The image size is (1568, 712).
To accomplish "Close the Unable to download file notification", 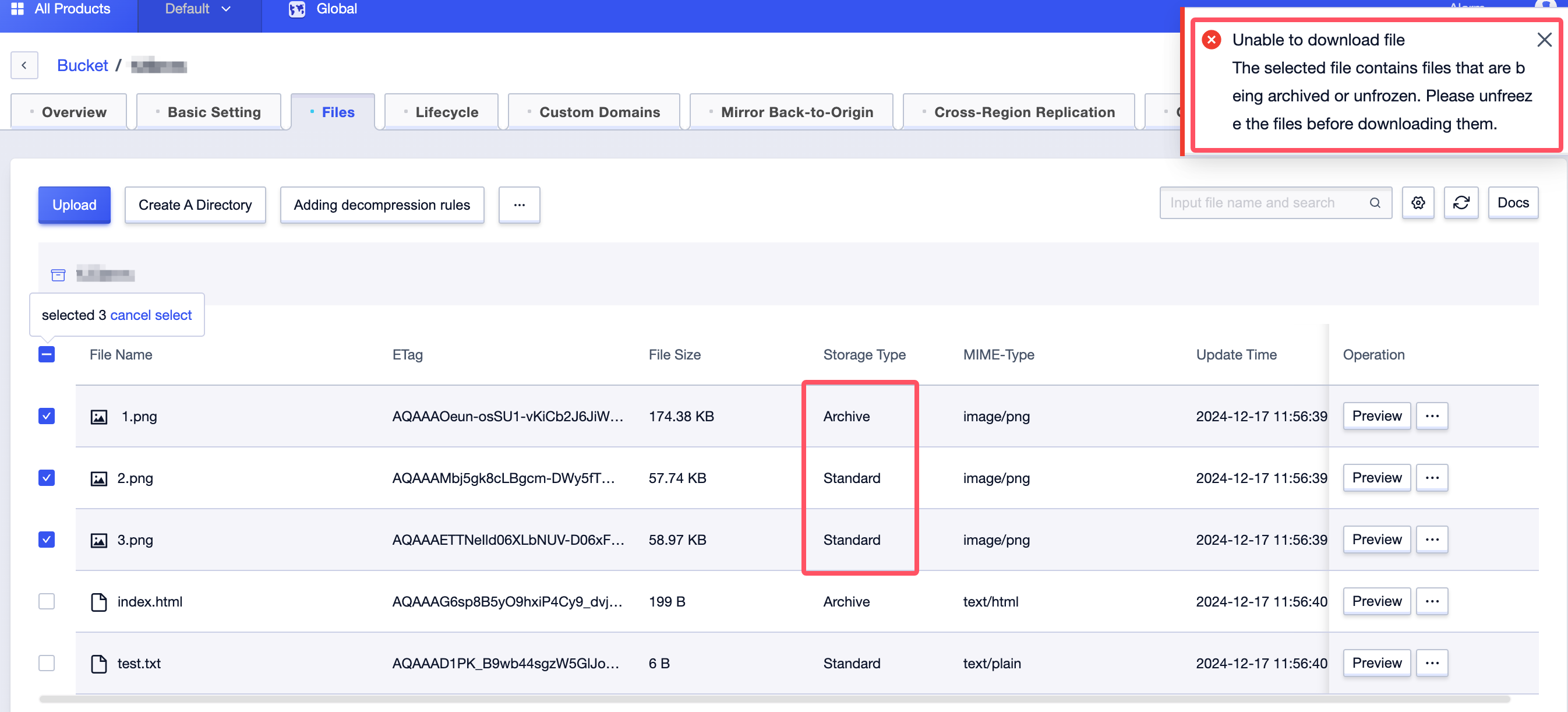I will tap(1544, 40).
